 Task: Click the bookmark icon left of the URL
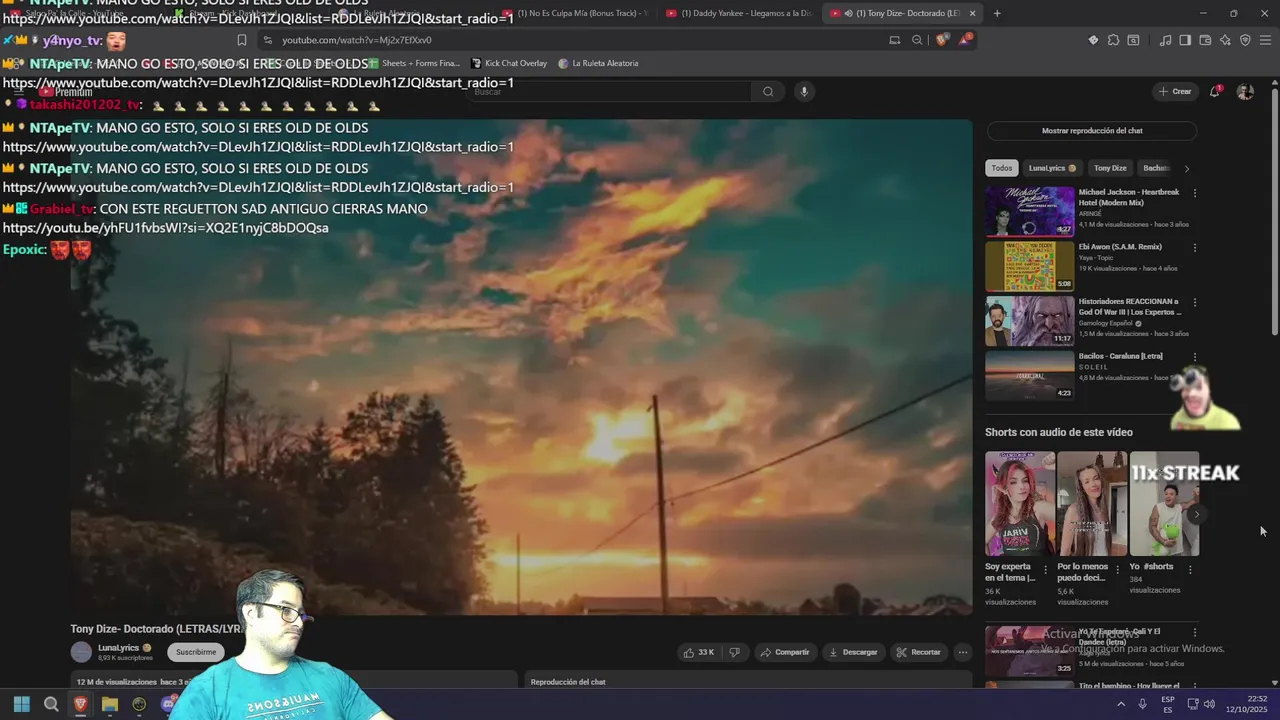point(242,40)
